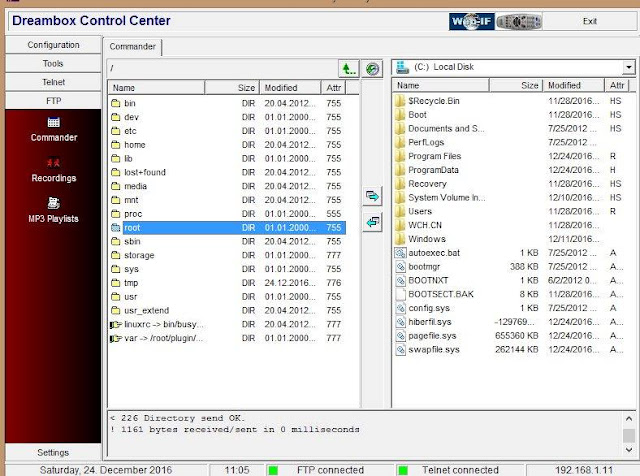This screenshot has height=476, width=640.
Task: Sort local files by Attr column
Action: click(x=617, y=85)
